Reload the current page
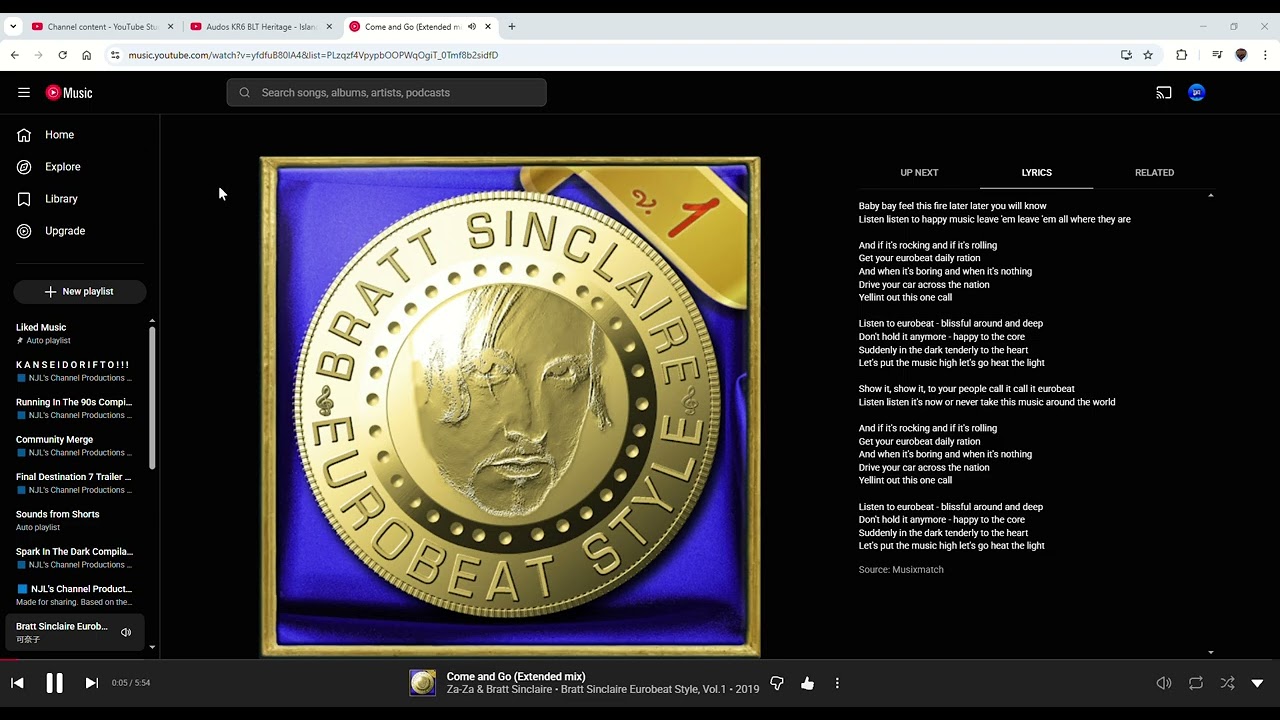Viewport: 1280px width, 720px height. 63,55
